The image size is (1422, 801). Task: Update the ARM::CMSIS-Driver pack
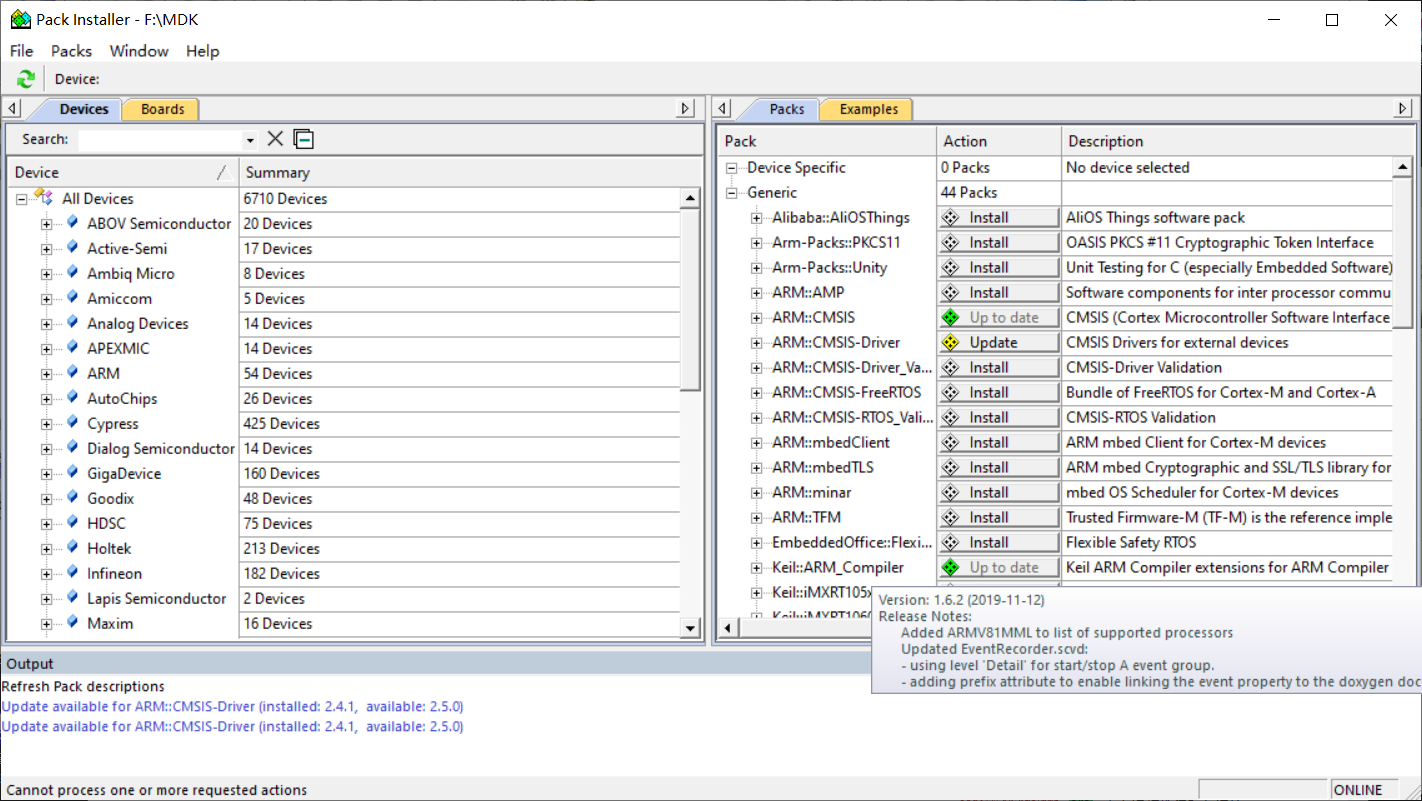[998, 342]
